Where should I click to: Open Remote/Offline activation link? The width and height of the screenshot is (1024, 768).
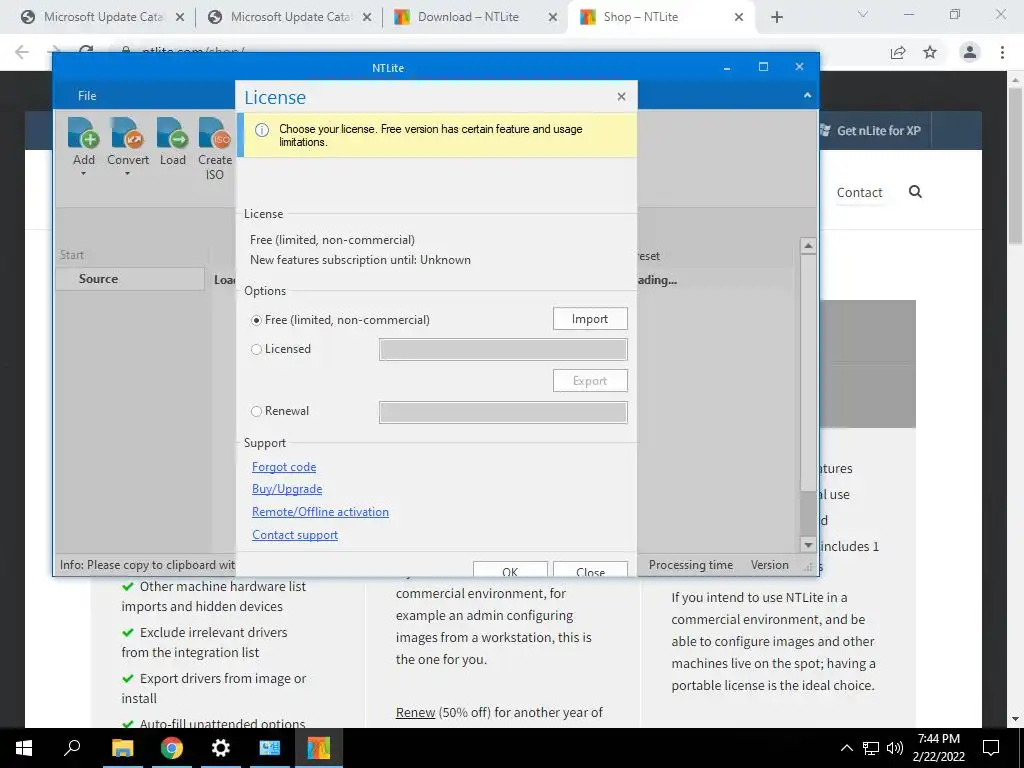320,512
